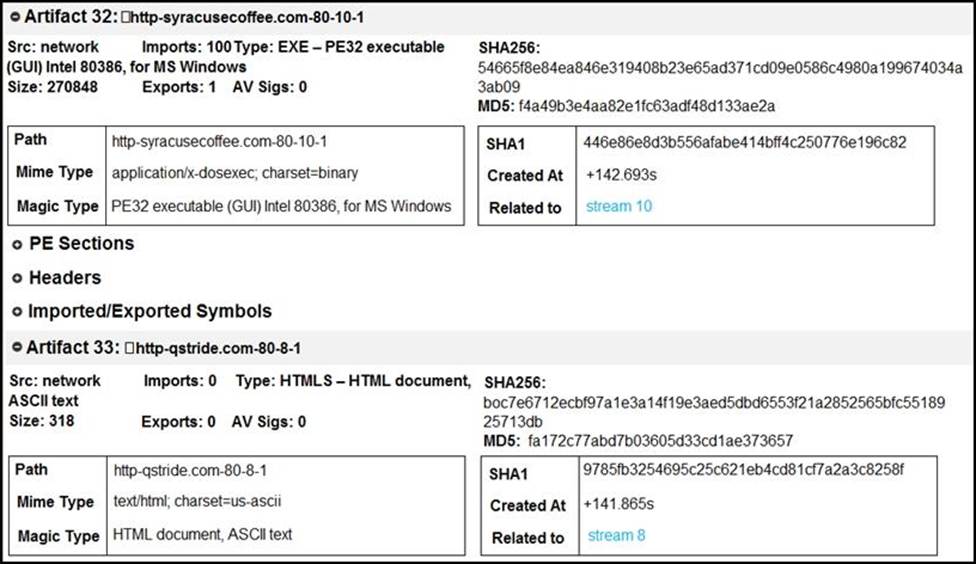
Task: Click the minus icon before Artifact 32
Action: (15, 17)
